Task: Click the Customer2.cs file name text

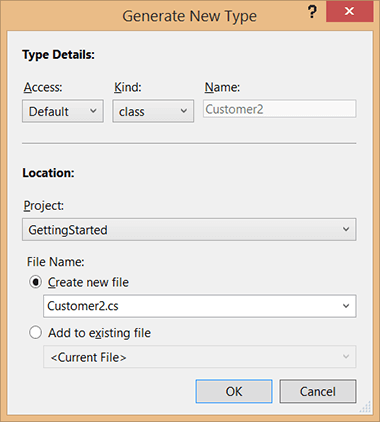Action: pyautogui.click(x=83, y=306)
